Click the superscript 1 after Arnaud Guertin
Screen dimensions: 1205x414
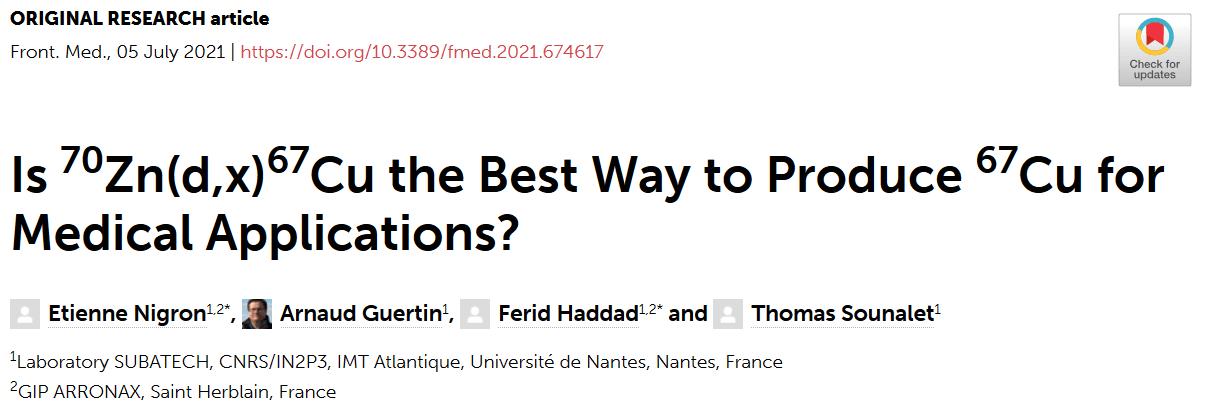pos(446,309)
